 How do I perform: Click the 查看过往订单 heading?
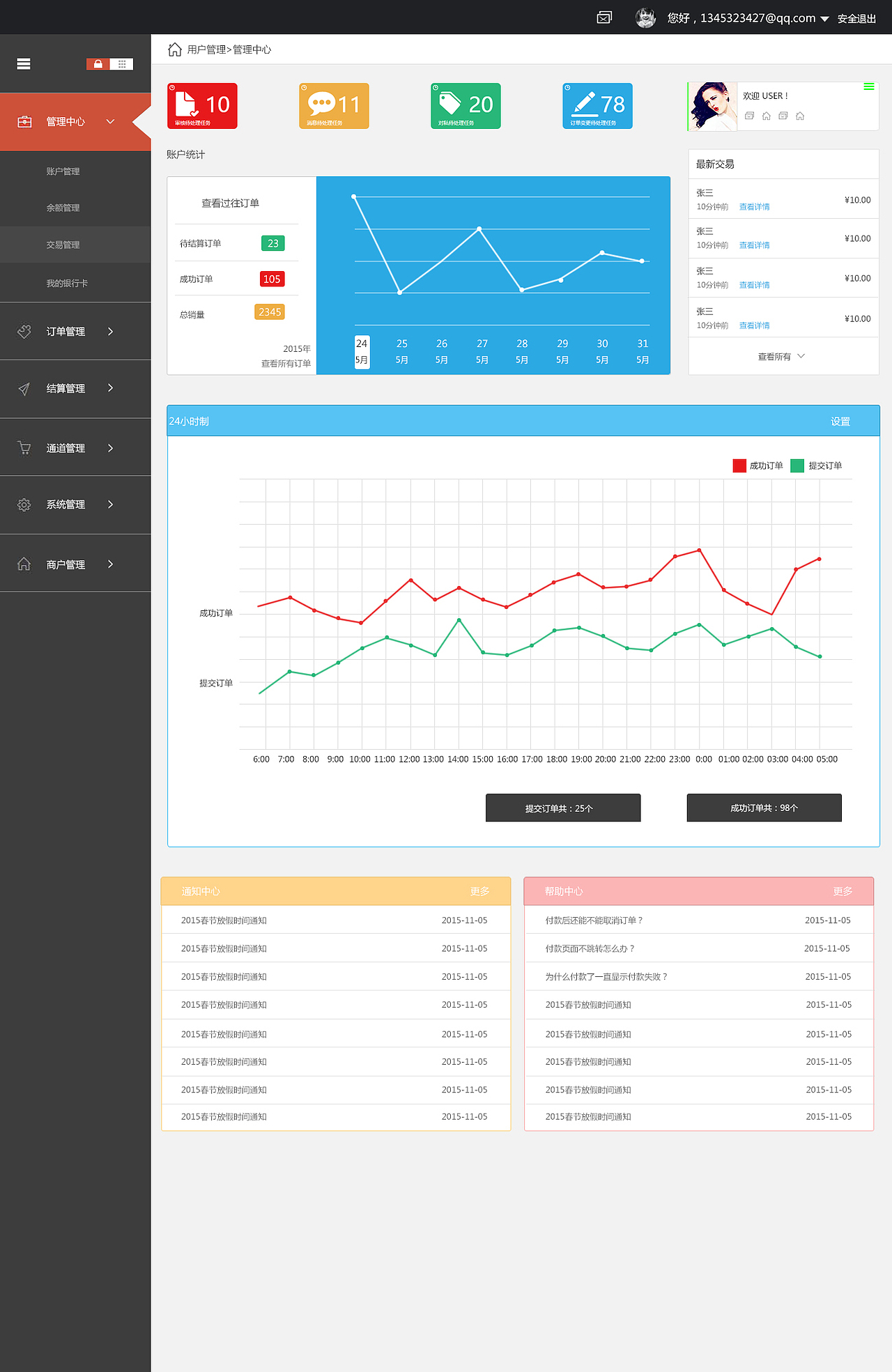[230, 203]
